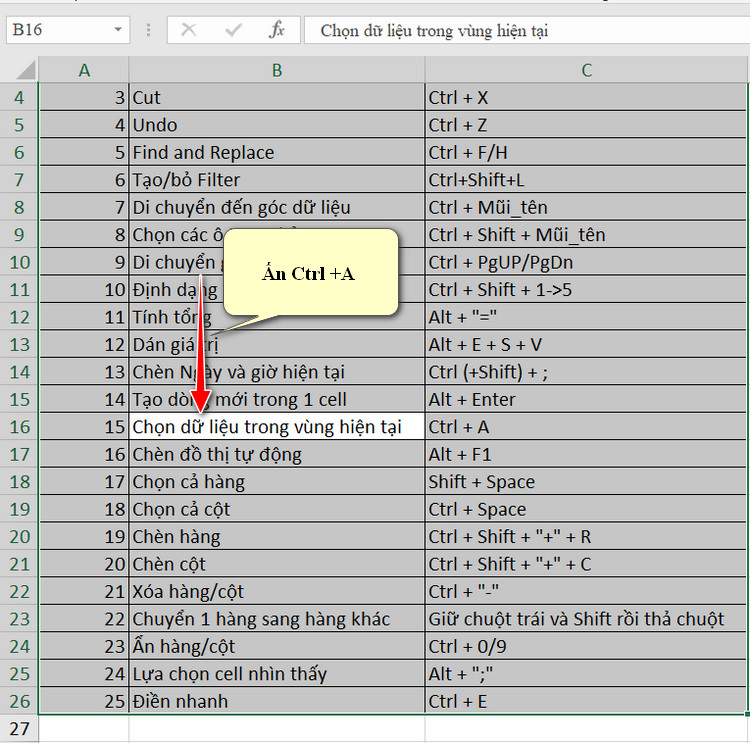Click the 'Ctrl (+Shift) + ;' cell

pos(585,372)
